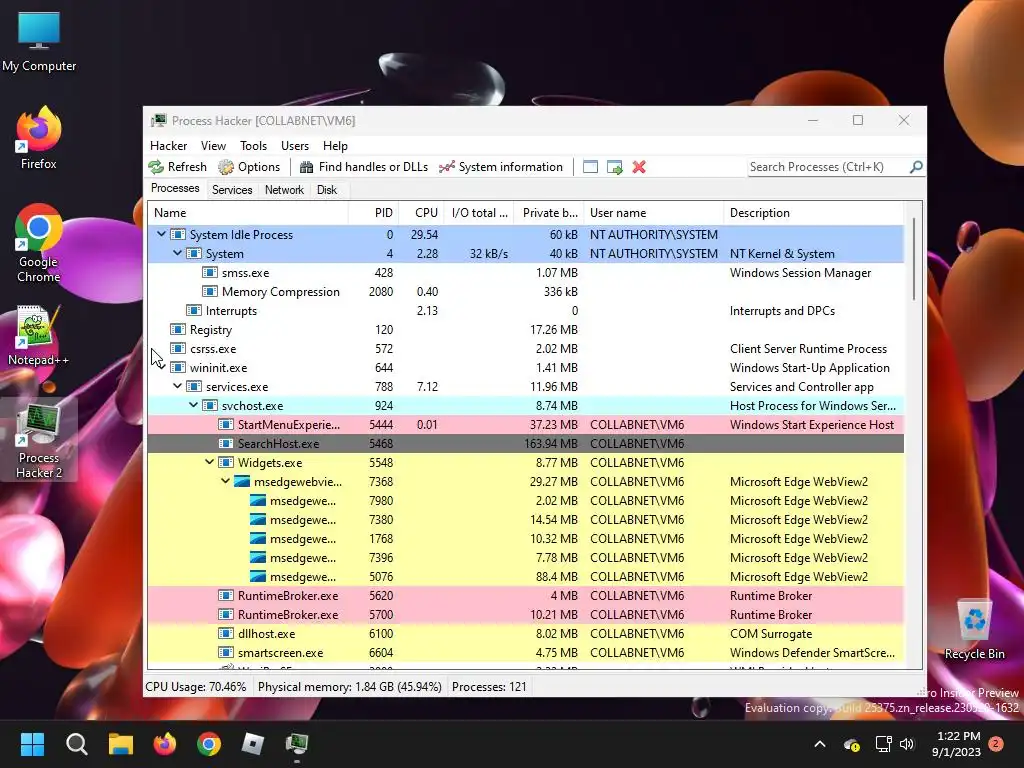Collapse the System process node

pos(177,253)
